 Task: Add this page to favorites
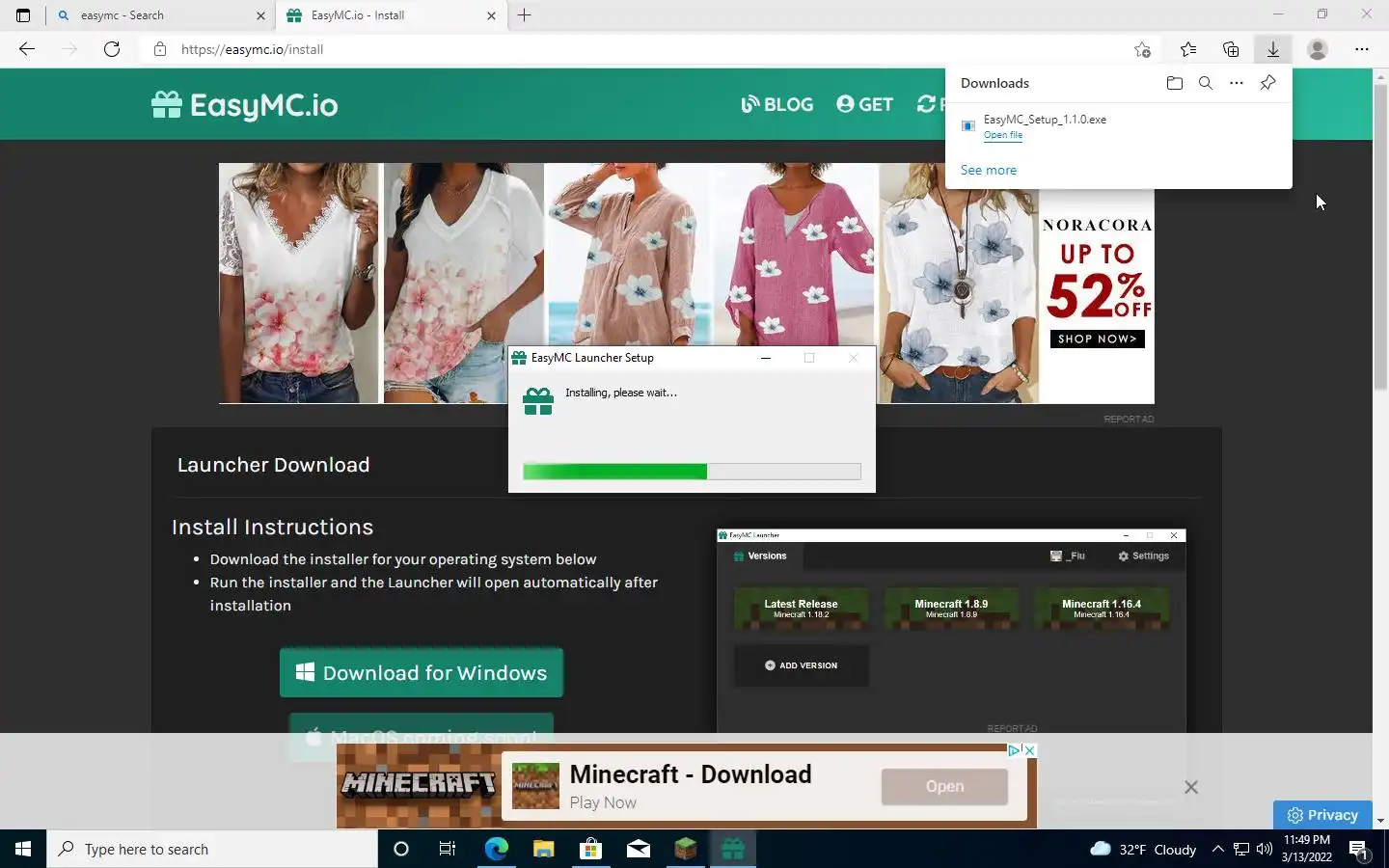pyautogui.click(x=1142, y=49)
